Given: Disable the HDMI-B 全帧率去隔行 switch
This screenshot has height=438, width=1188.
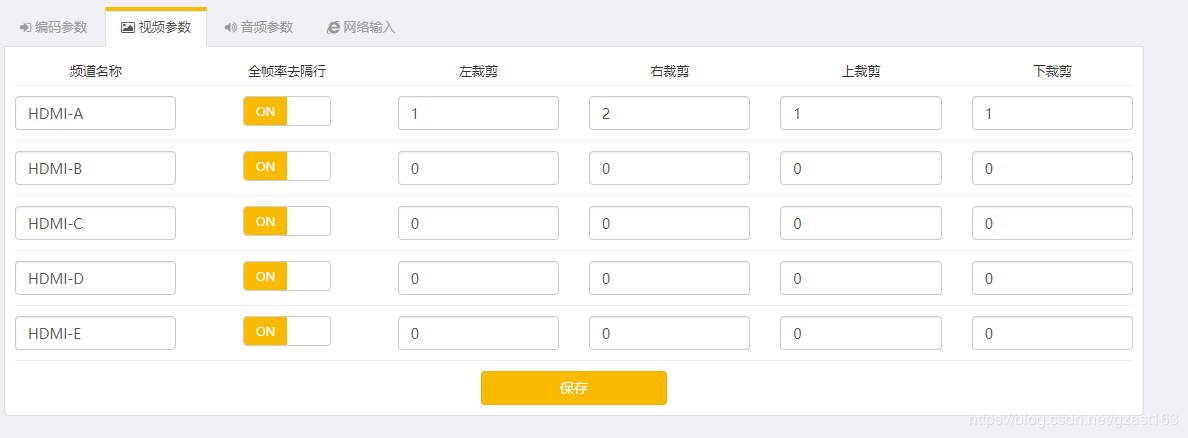Looking at the screenshot, I should pyautogui.click(x=286, y=166).
